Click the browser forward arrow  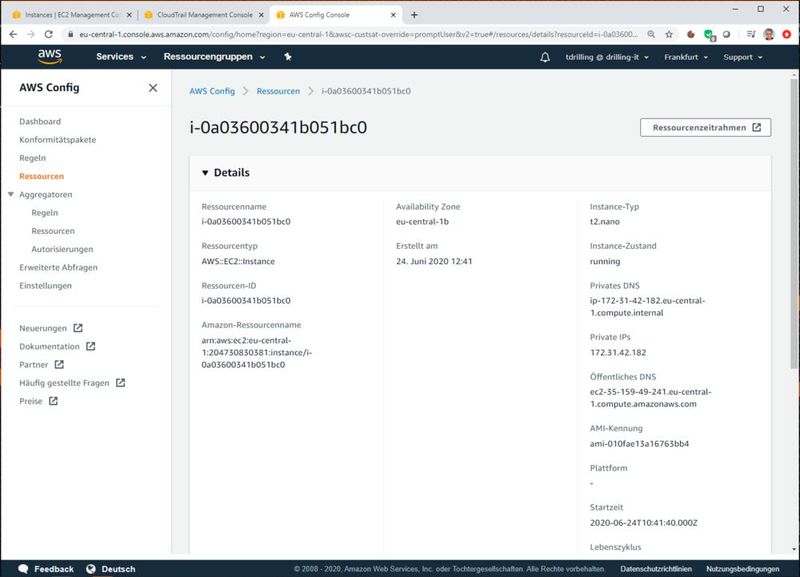pyautogui.click(x=31, y=34)
